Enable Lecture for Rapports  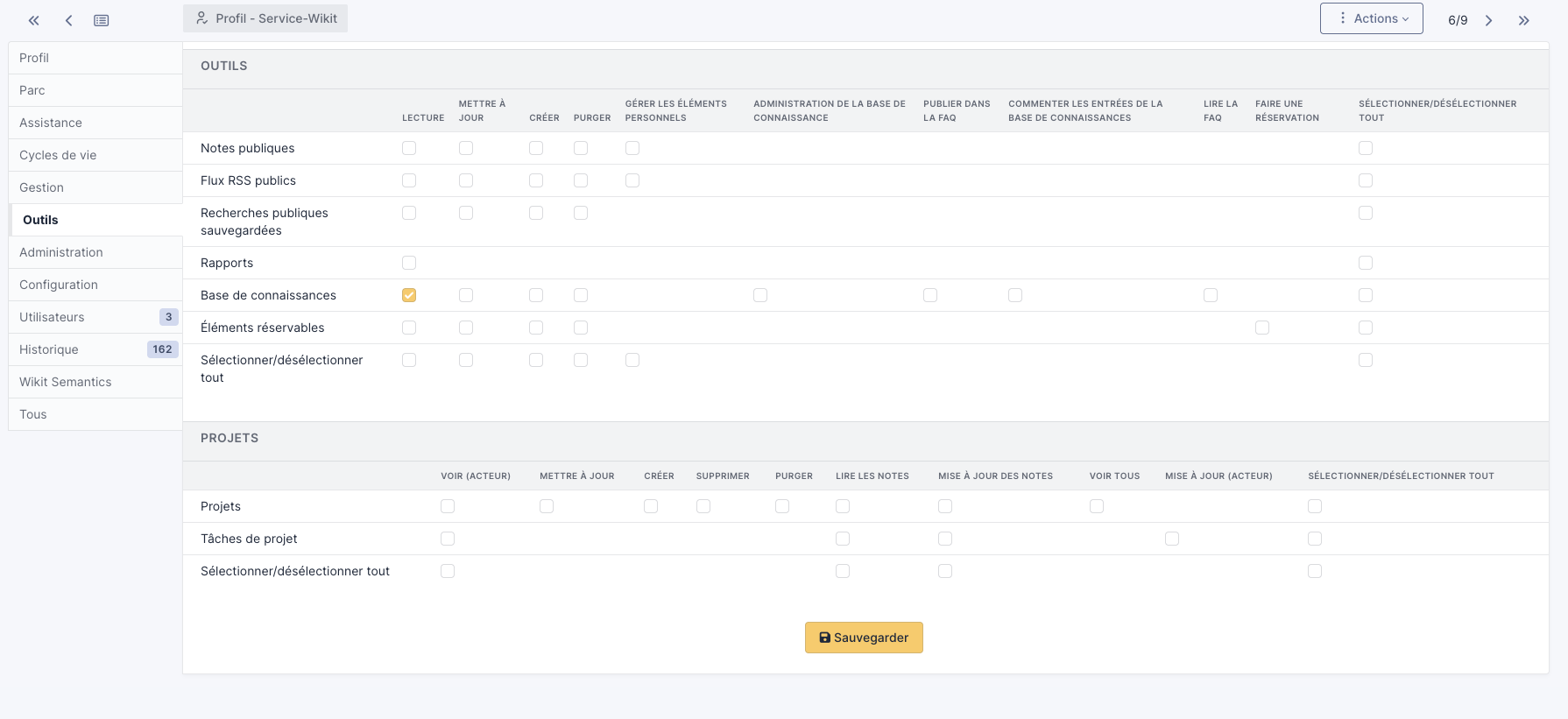coord(409,263)
